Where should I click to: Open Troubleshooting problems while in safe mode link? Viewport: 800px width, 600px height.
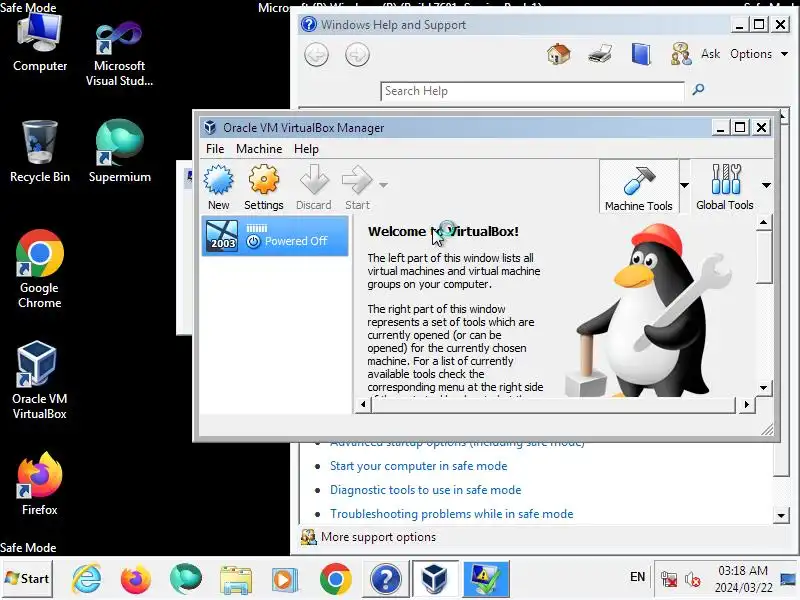pos(452,514)
